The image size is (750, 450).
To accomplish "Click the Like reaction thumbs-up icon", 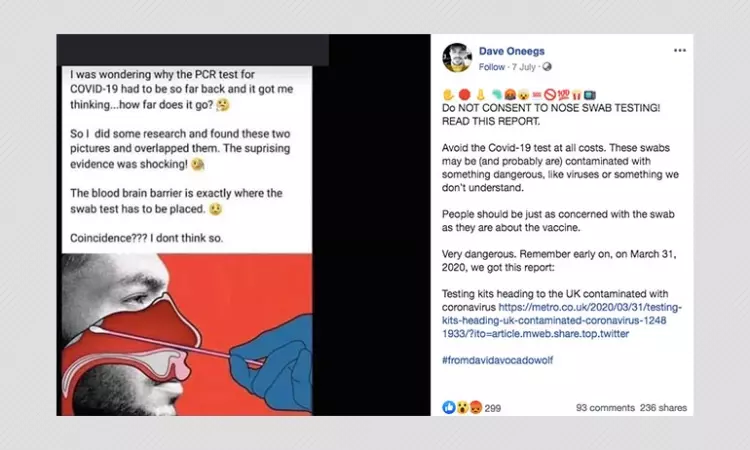I will (449, 407).
